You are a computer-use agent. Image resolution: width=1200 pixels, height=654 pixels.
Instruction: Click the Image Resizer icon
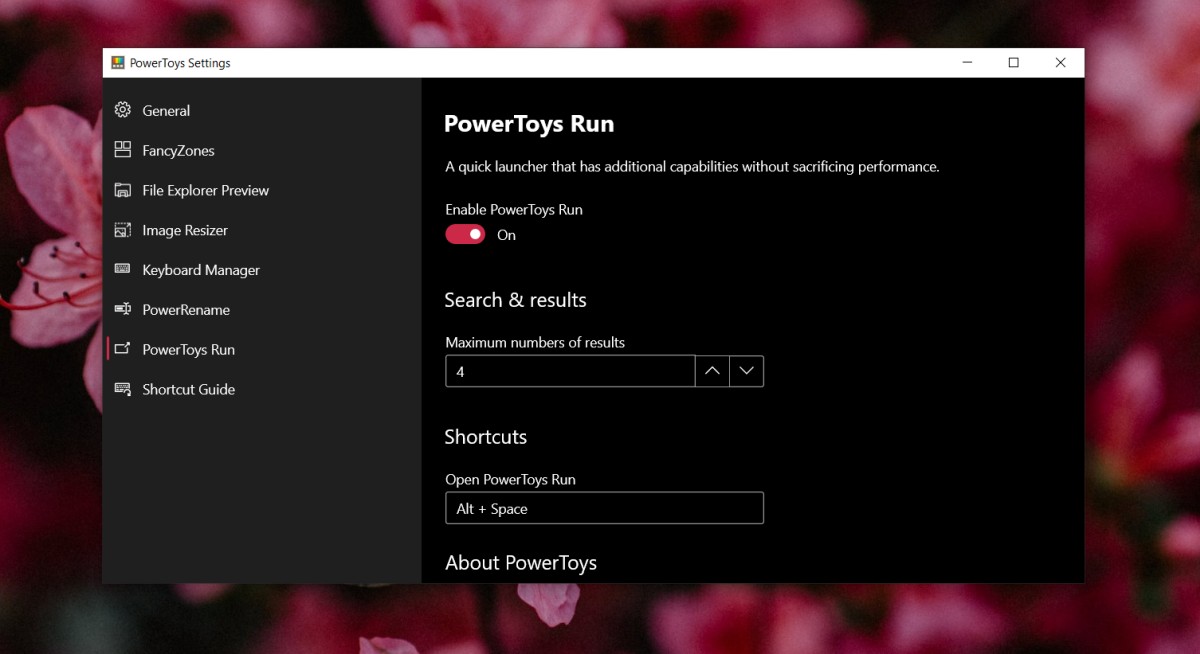pos(123,230)
